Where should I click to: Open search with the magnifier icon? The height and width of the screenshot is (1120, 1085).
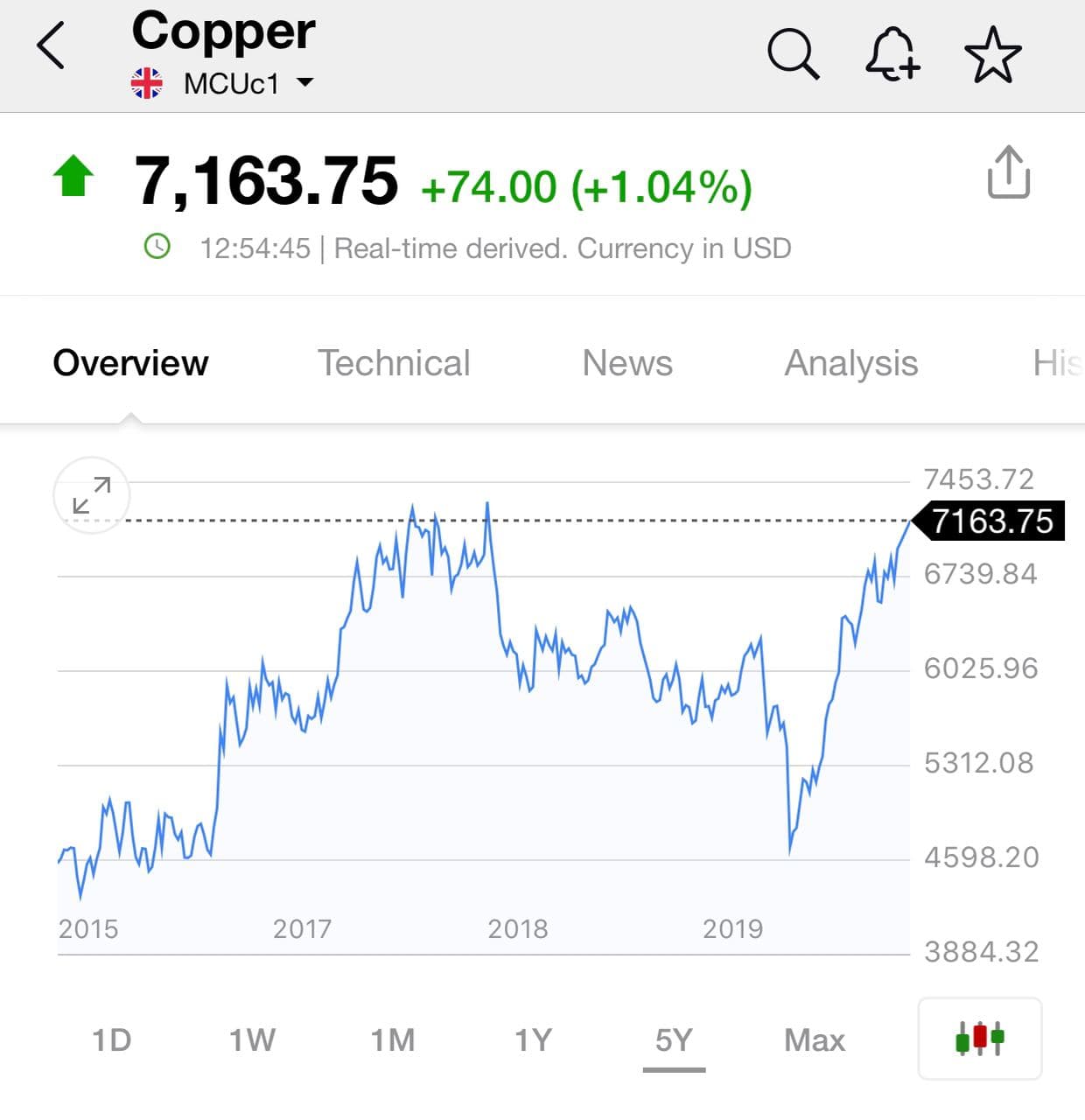(x=793, y=54)
